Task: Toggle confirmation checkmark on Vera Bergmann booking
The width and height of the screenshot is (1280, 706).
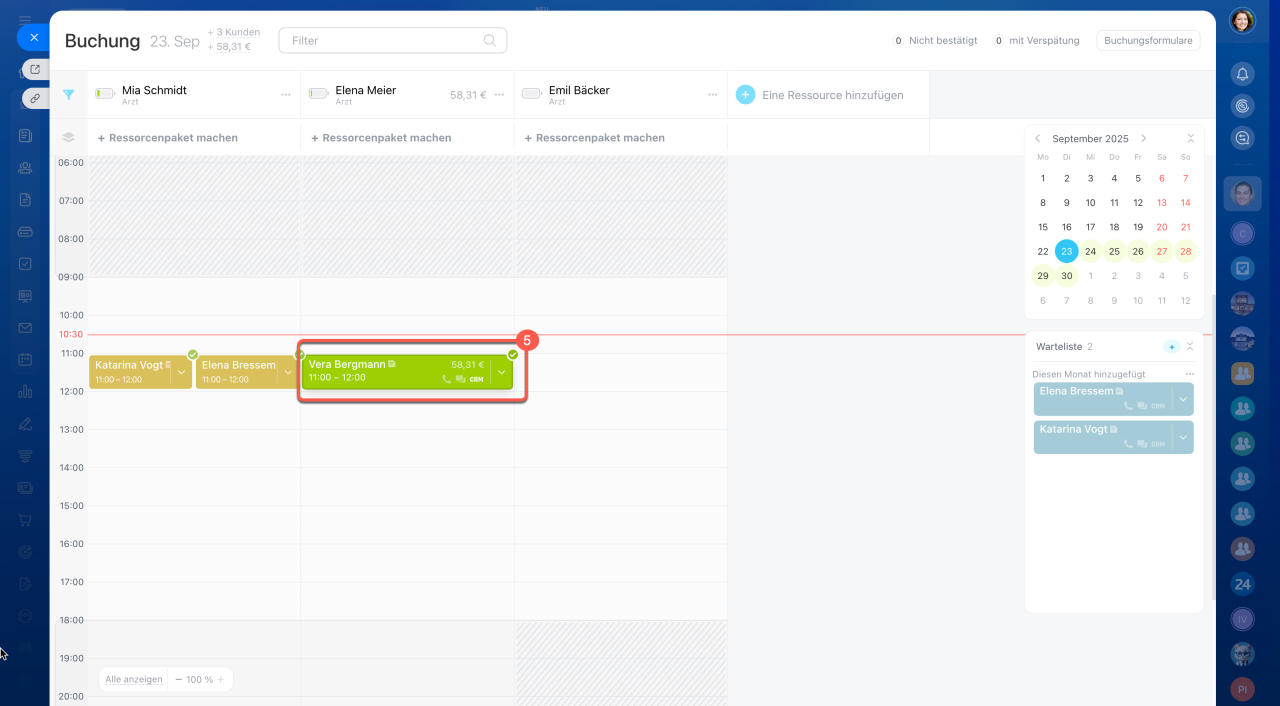Action: (513, 354)
